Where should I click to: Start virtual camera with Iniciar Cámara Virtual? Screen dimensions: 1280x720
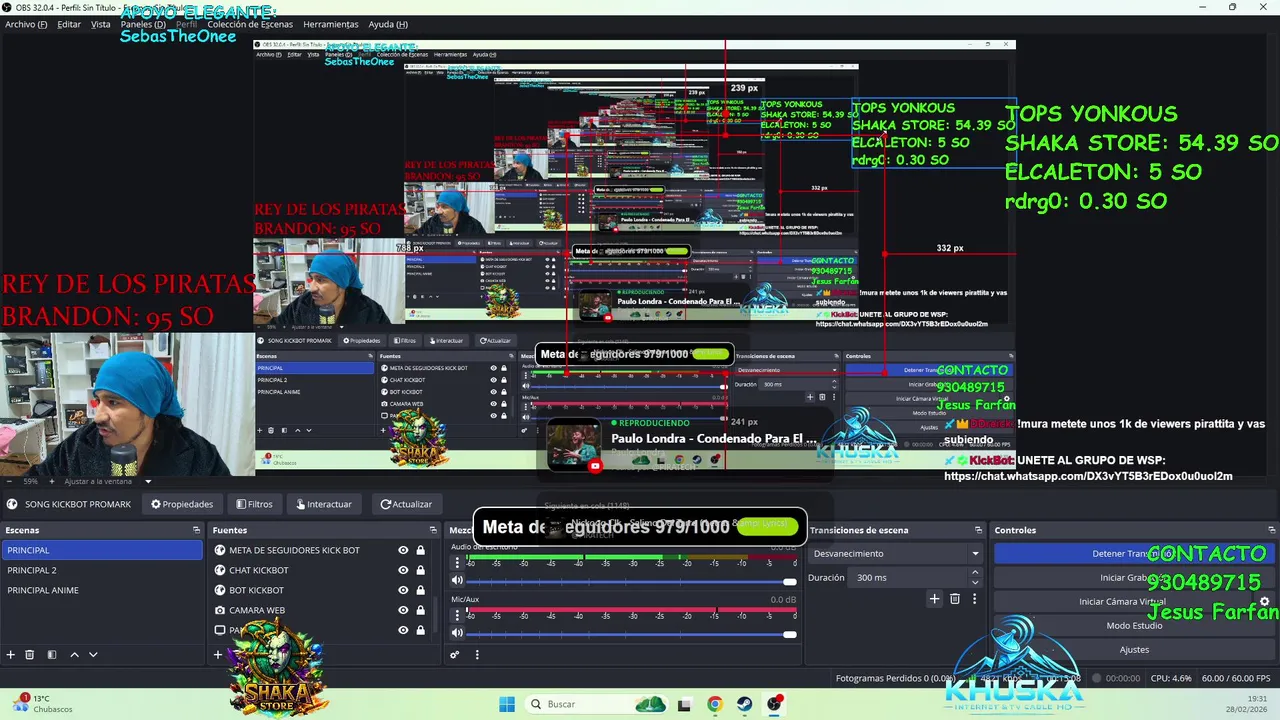(x=1124, y=602)
